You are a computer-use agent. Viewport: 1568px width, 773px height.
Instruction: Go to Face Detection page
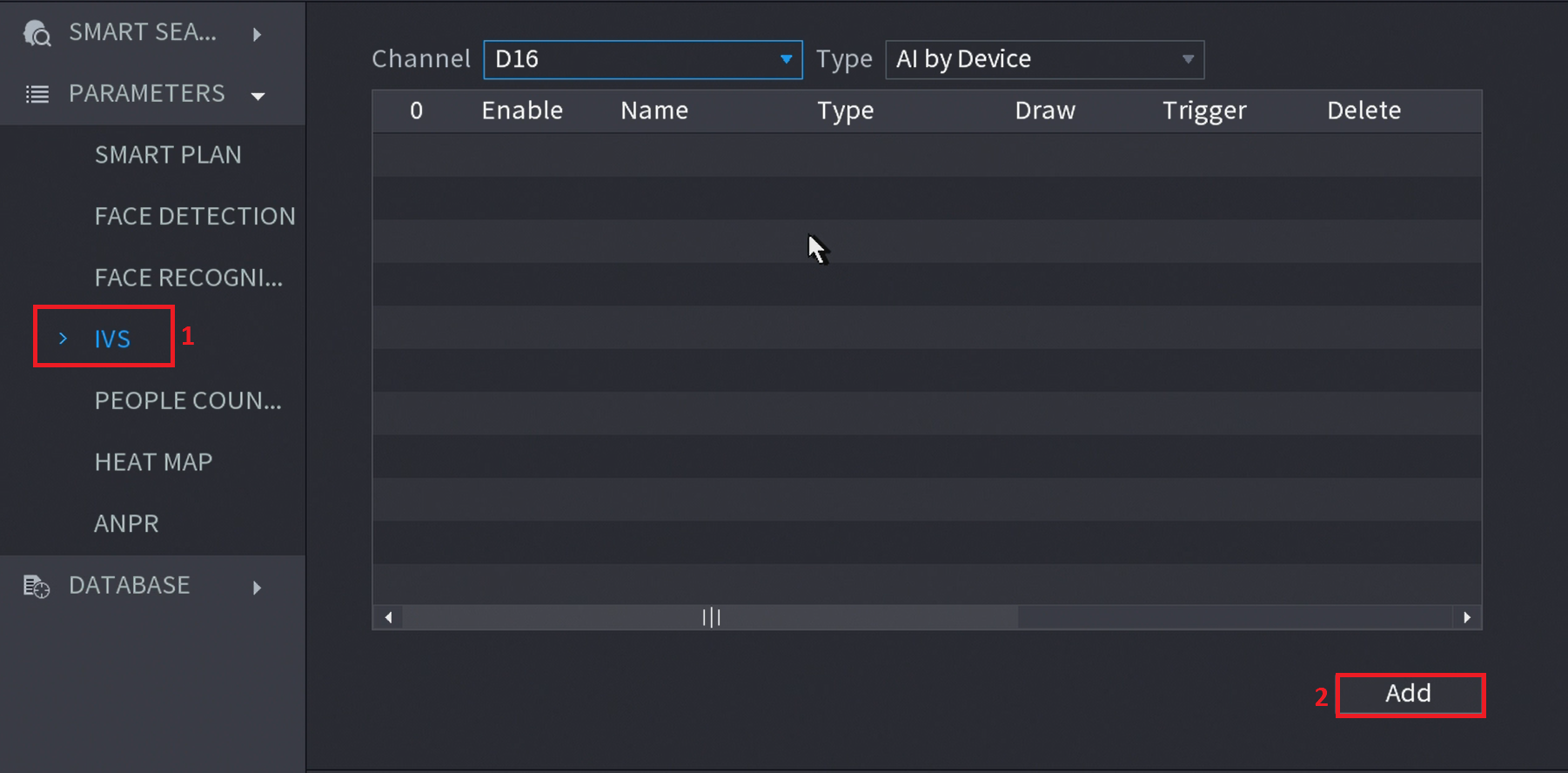195,216
